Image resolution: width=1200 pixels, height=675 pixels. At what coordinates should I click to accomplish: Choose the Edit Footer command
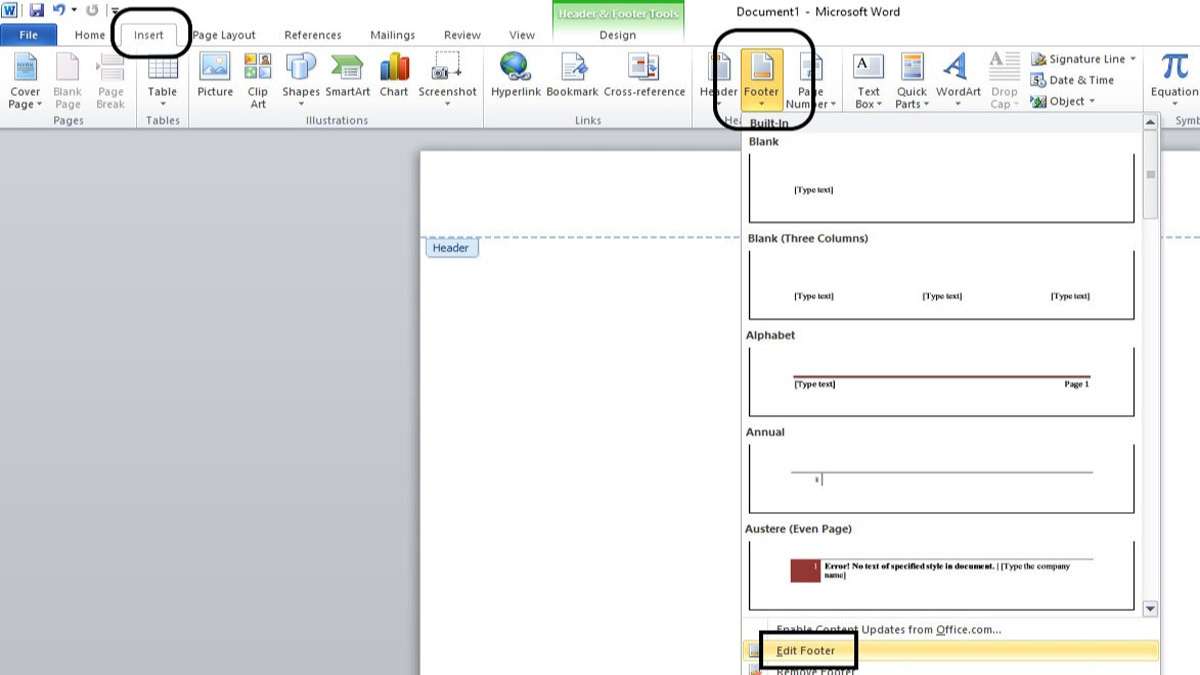[804, 649]
